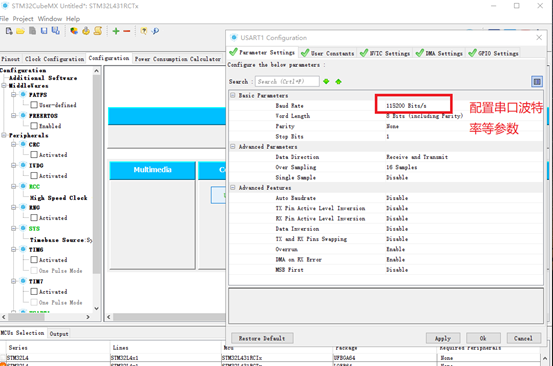
Task: Click the USART1 Configuration dialog title icon
Action: [234, 37]
